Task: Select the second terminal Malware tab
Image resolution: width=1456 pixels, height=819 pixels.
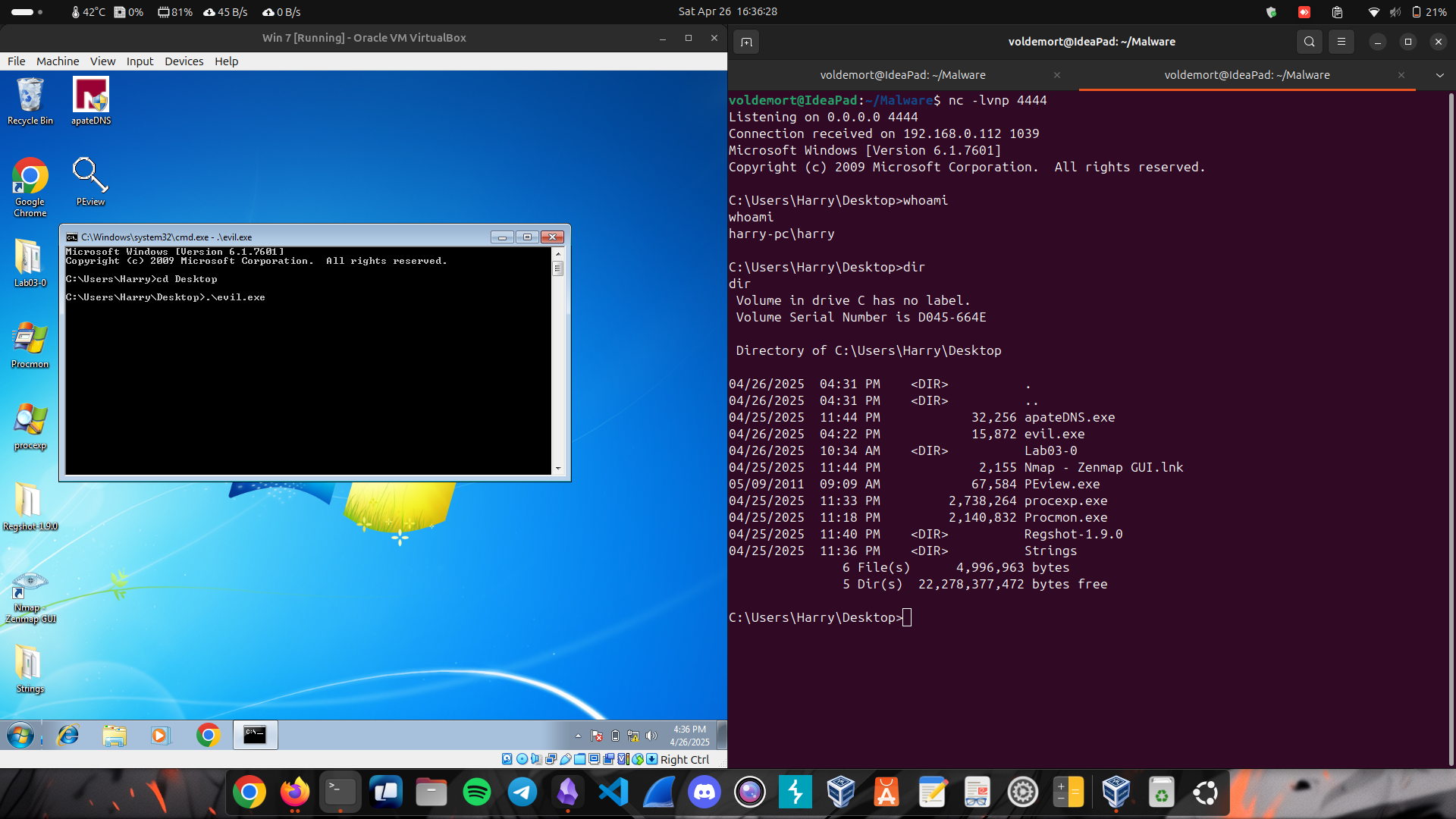Action: tap(1247, 75)
